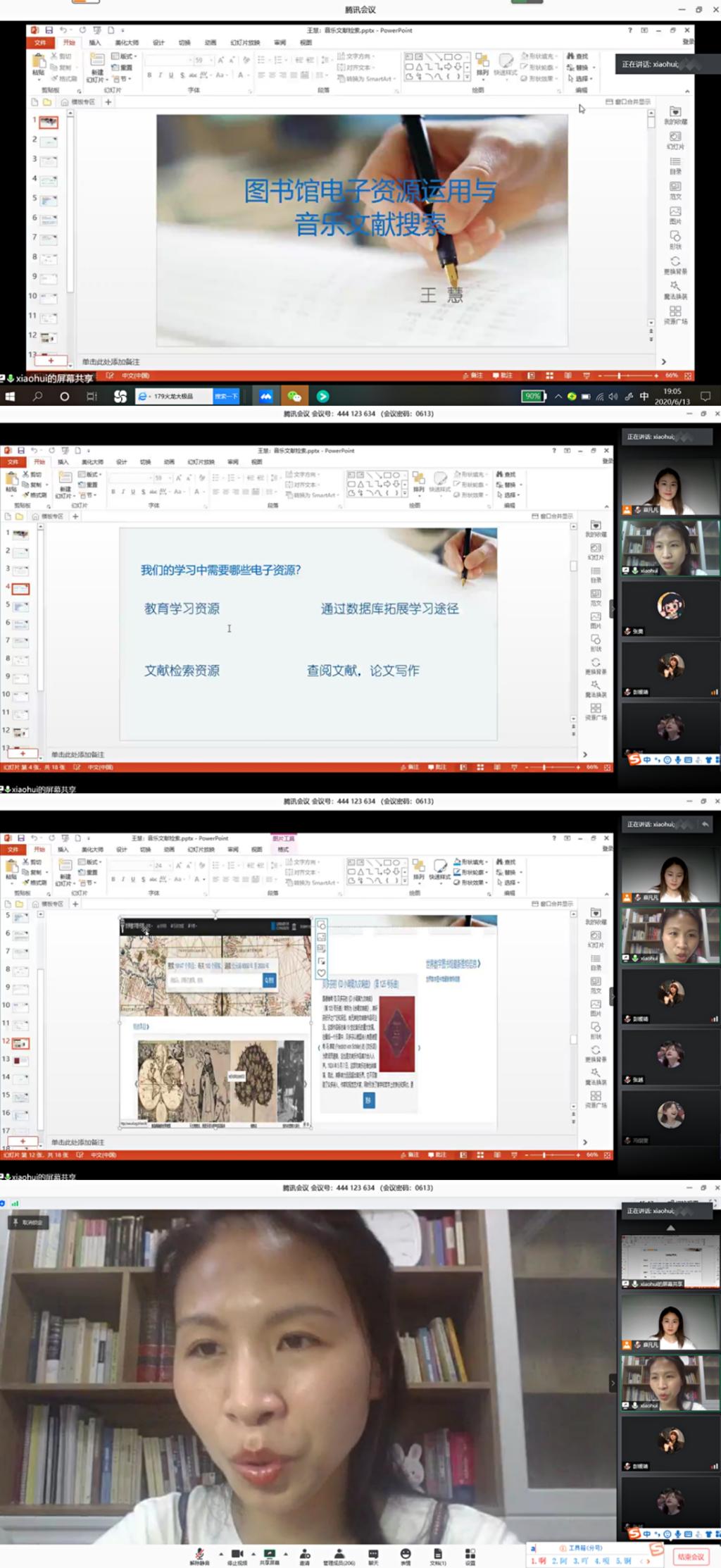This screenshot has width=721, height=1568.
Task: Select slide 17 thumbnail in slide panel
Action: (22, 1131)
